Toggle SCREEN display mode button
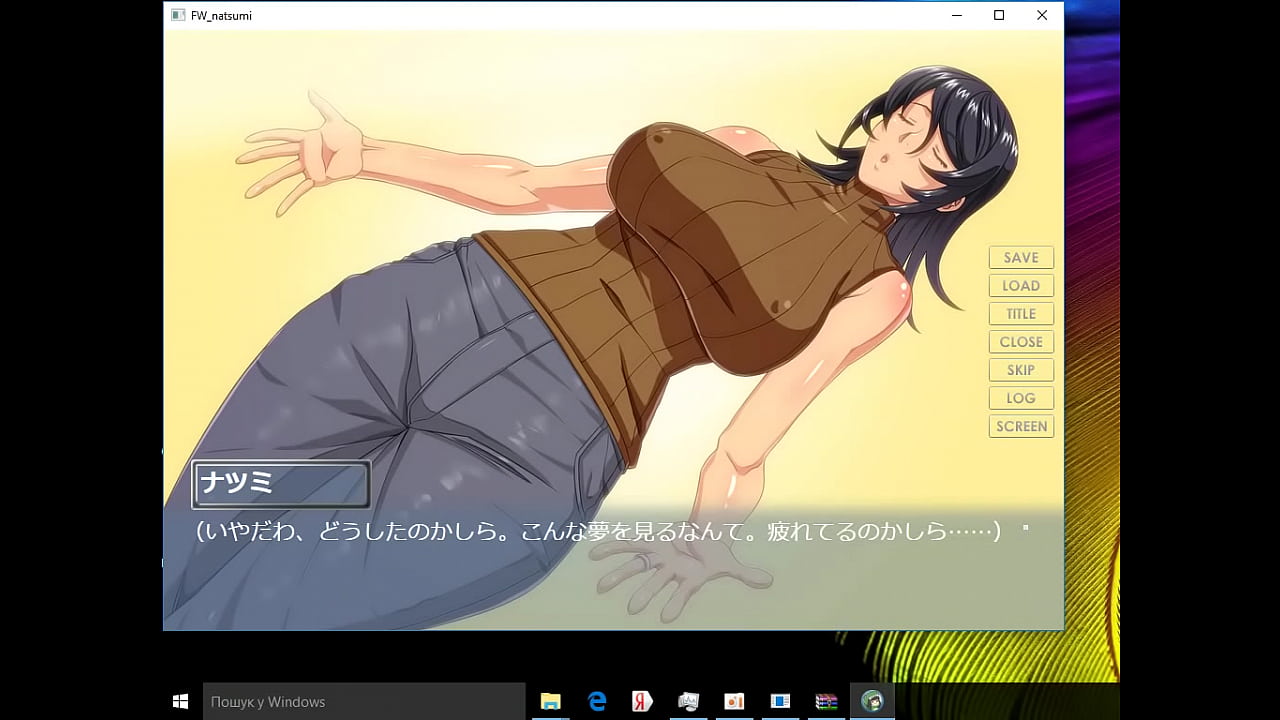The width and height of the screenshot is (1280, 720). 1021,426
